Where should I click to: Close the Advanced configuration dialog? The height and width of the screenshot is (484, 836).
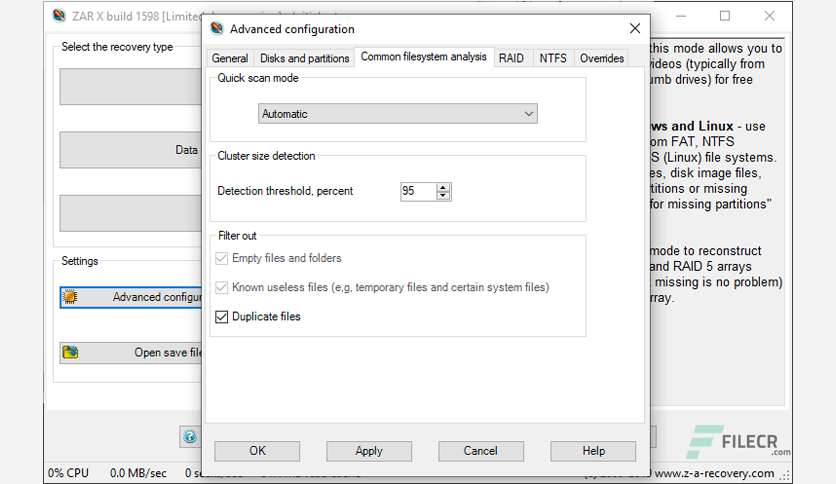click(634, 28)
